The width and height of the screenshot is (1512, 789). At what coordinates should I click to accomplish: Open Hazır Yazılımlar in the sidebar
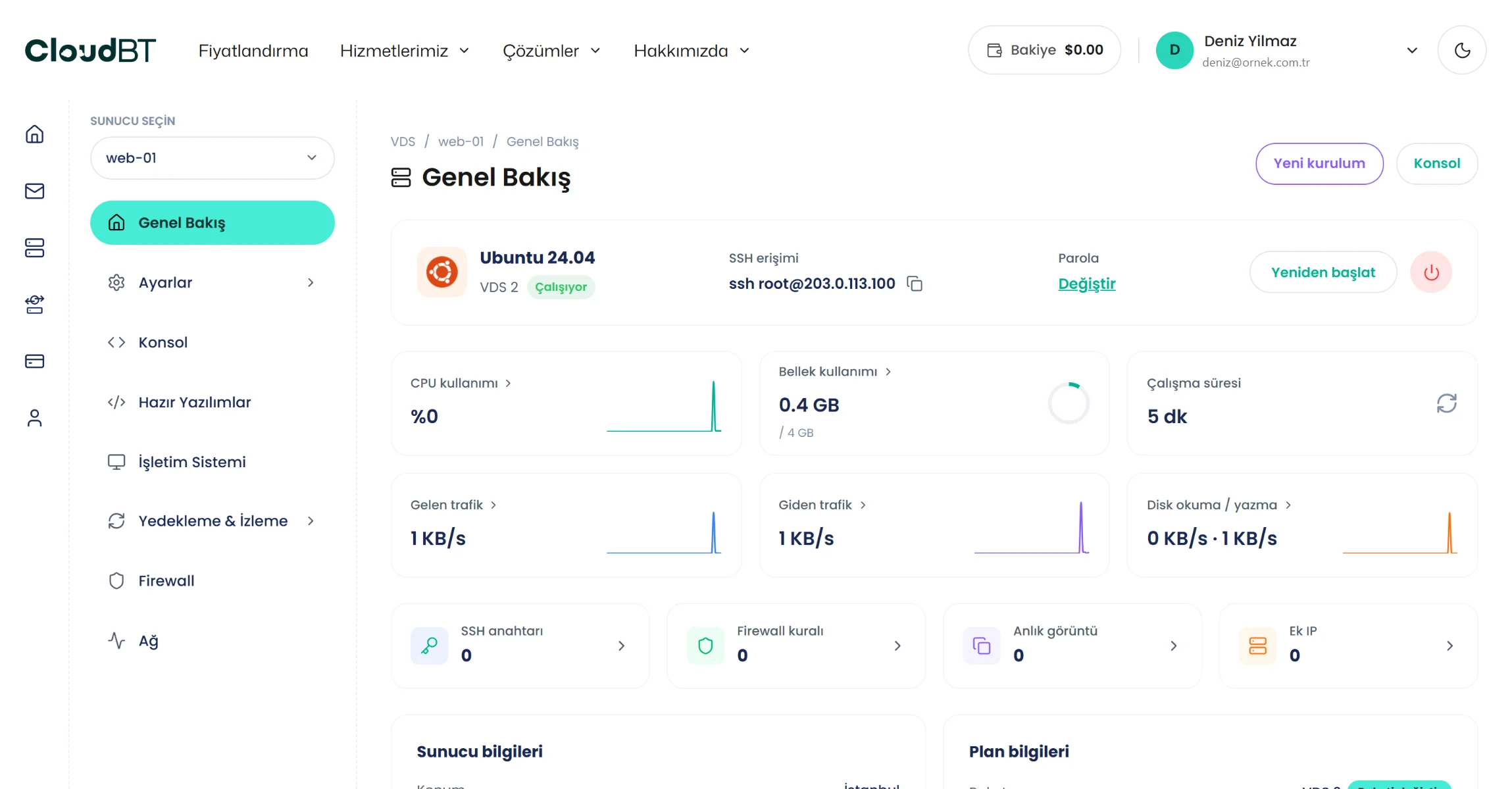point(213,402)
